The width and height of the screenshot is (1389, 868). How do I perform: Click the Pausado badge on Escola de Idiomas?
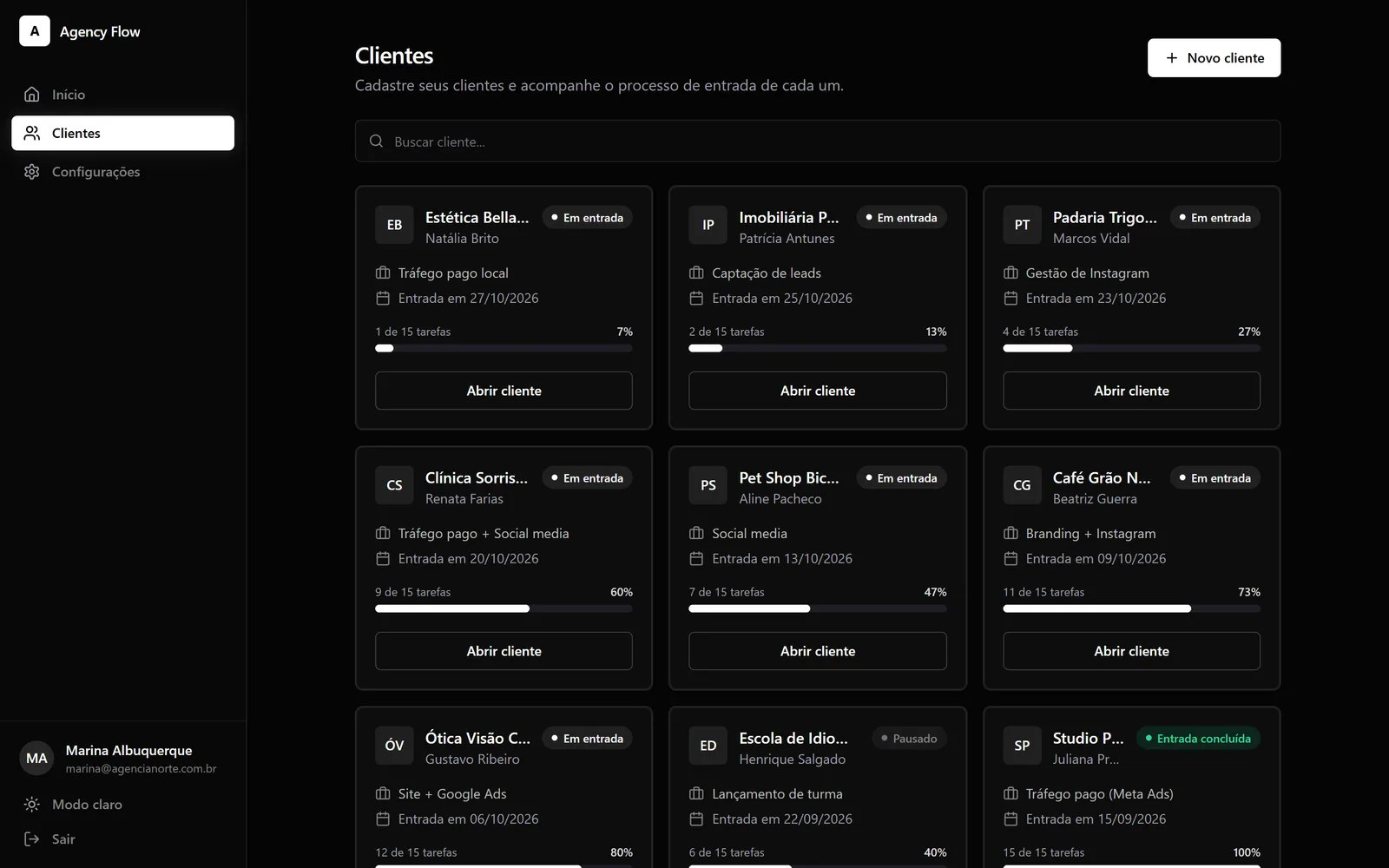click(x=909, y=738)
